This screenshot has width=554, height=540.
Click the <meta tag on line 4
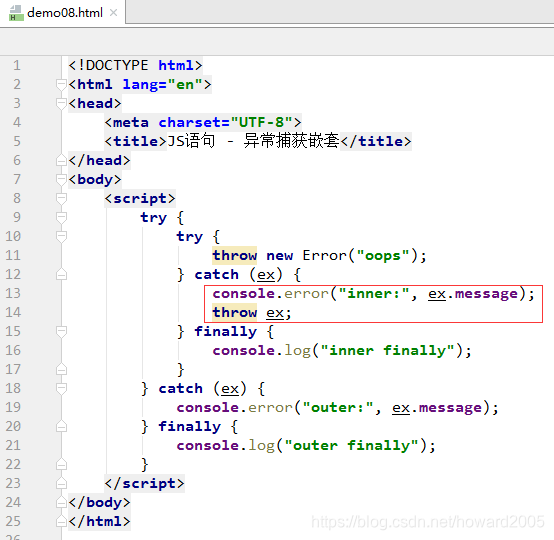(126, 122)
